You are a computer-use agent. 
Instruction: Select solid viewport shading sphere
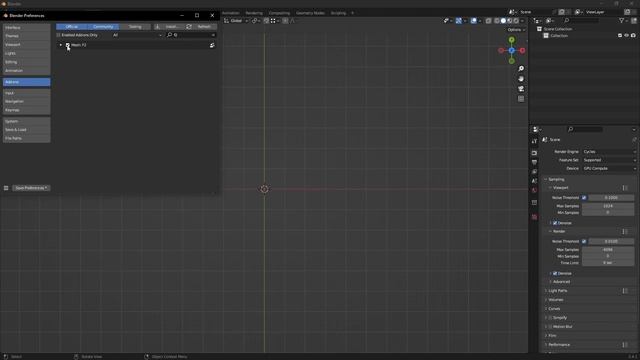(x=503, y=21)
